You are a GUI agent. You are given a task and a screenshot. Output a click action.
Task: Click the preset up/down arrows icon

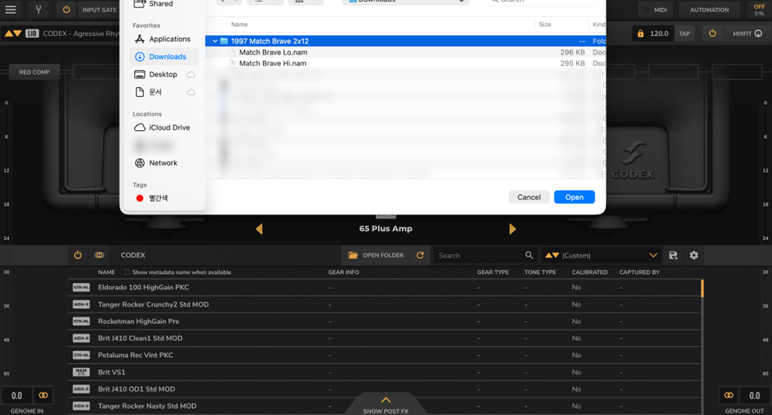click(x=13, y=33)
